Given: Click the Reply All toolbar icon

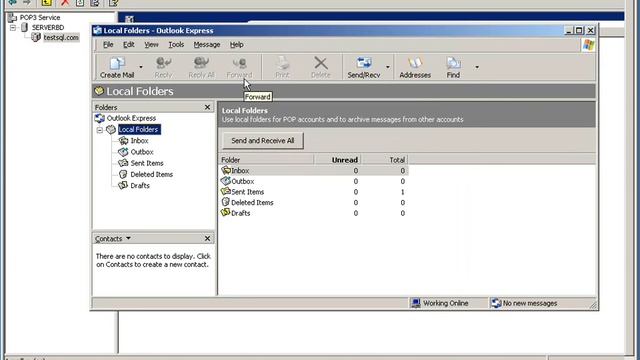Looking at the screenshot, I should (201, 67).
